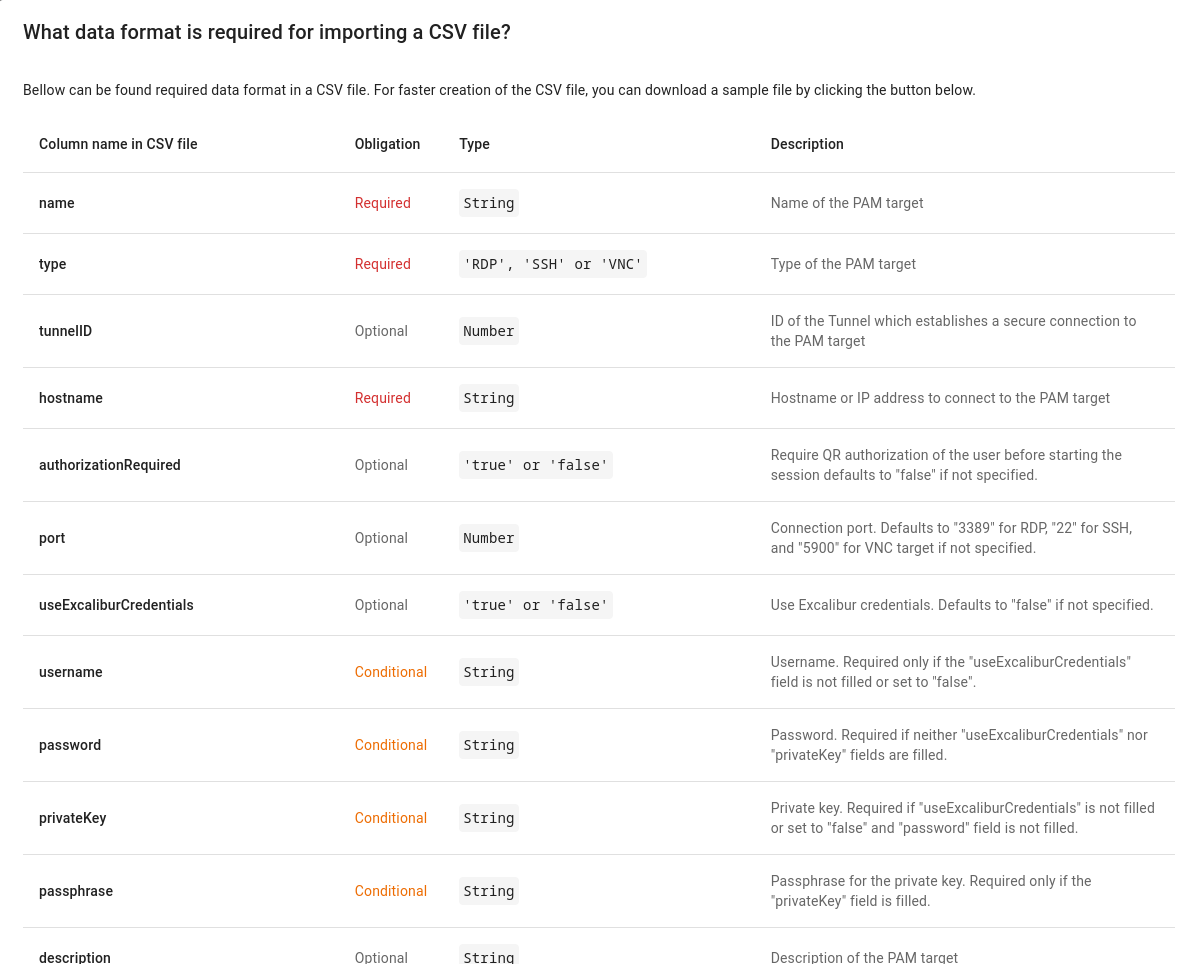Image resolution: width=1195 pixels, height=977 pixels.
Task: Click the Number type chip in port row
Action: point(488,538)
